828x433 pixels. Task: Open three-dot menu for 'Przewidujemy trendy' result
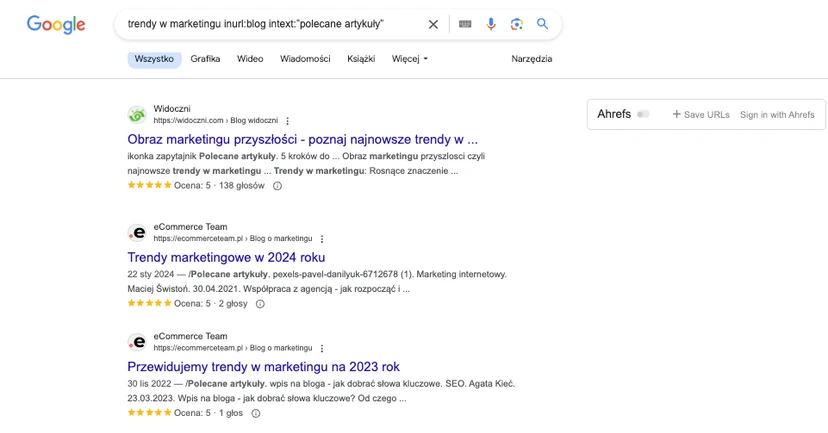(x=322, y=349)
